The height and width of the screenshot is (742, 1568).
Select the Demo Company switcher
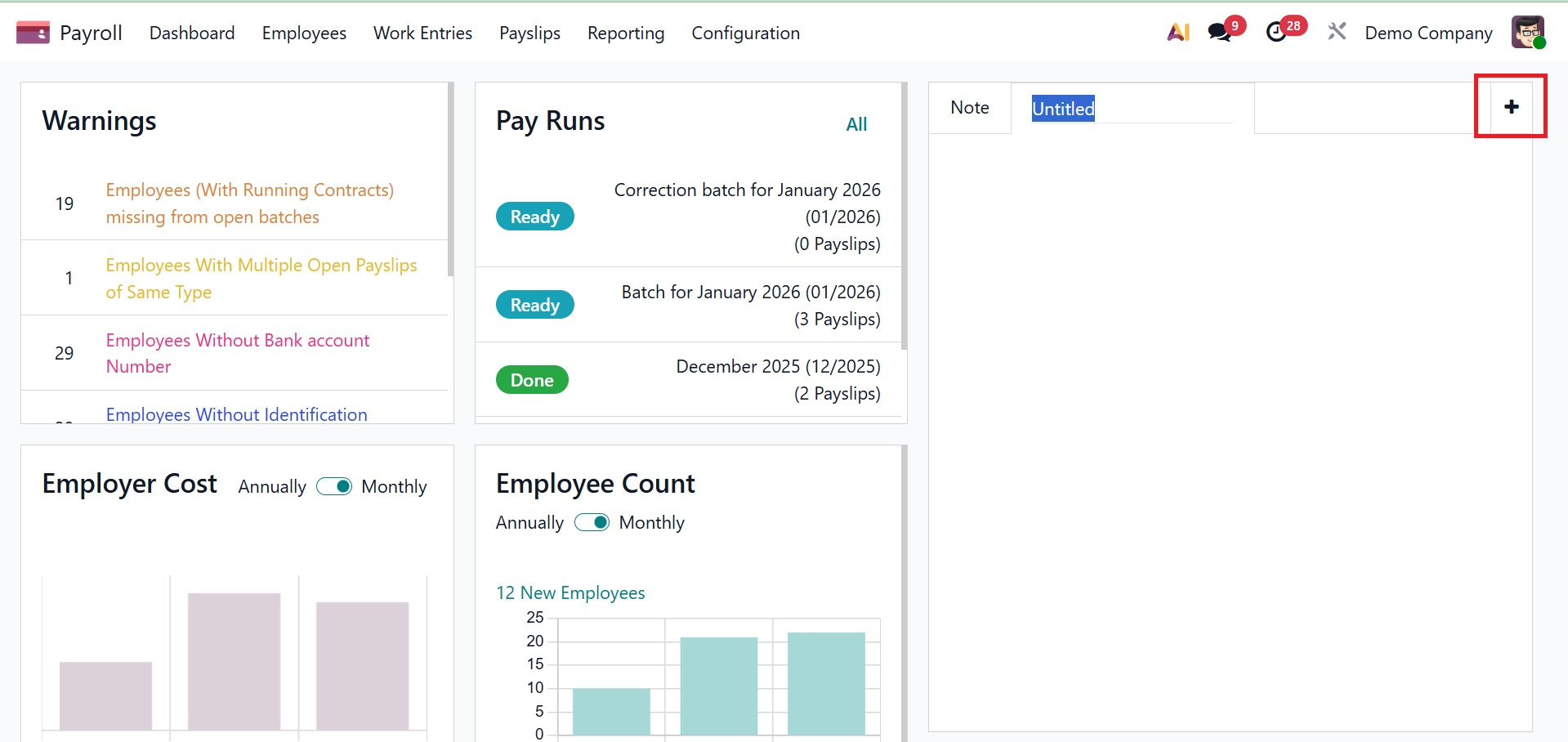coord(1427,33)
